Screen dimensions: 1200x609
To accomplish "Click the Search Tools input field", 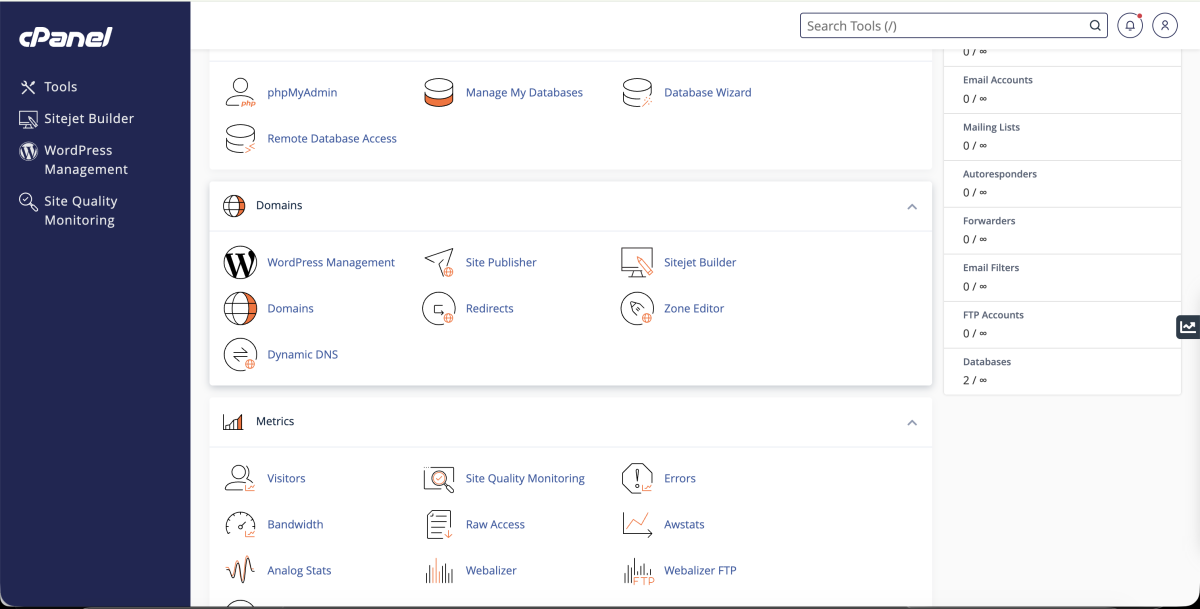I will (x=945, y=26).
